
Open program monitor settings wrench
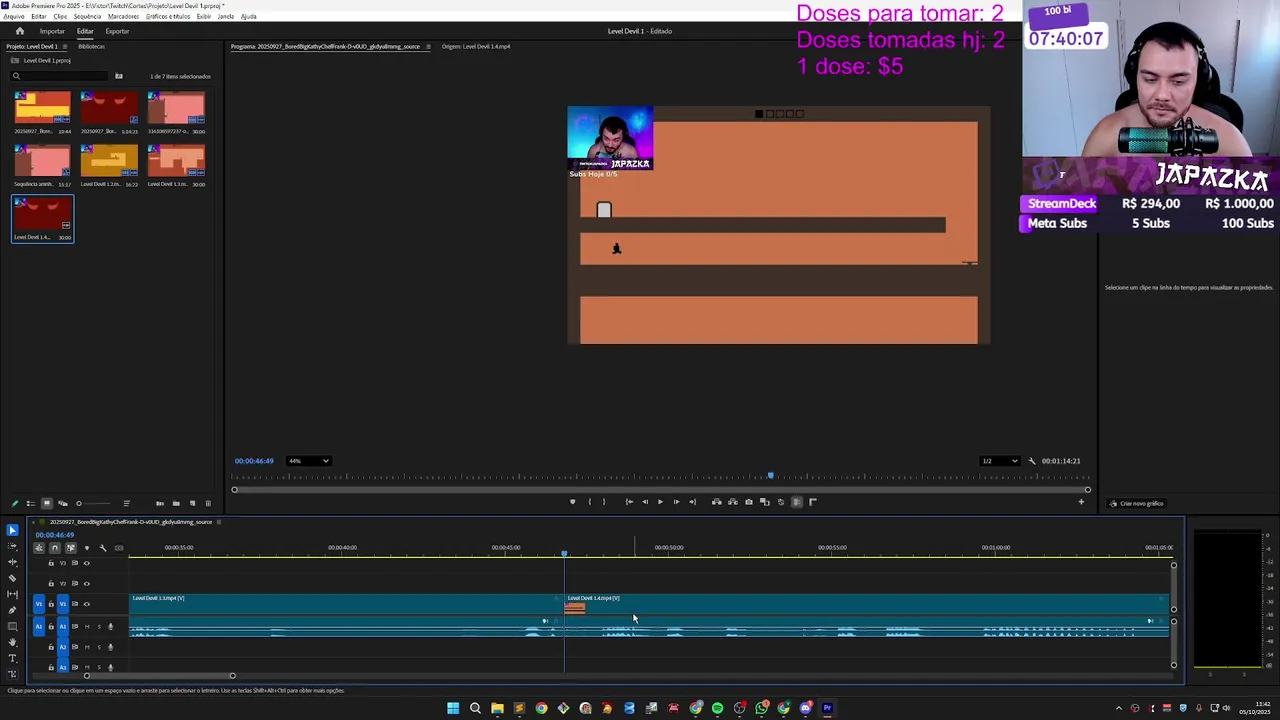(1032, 461)
